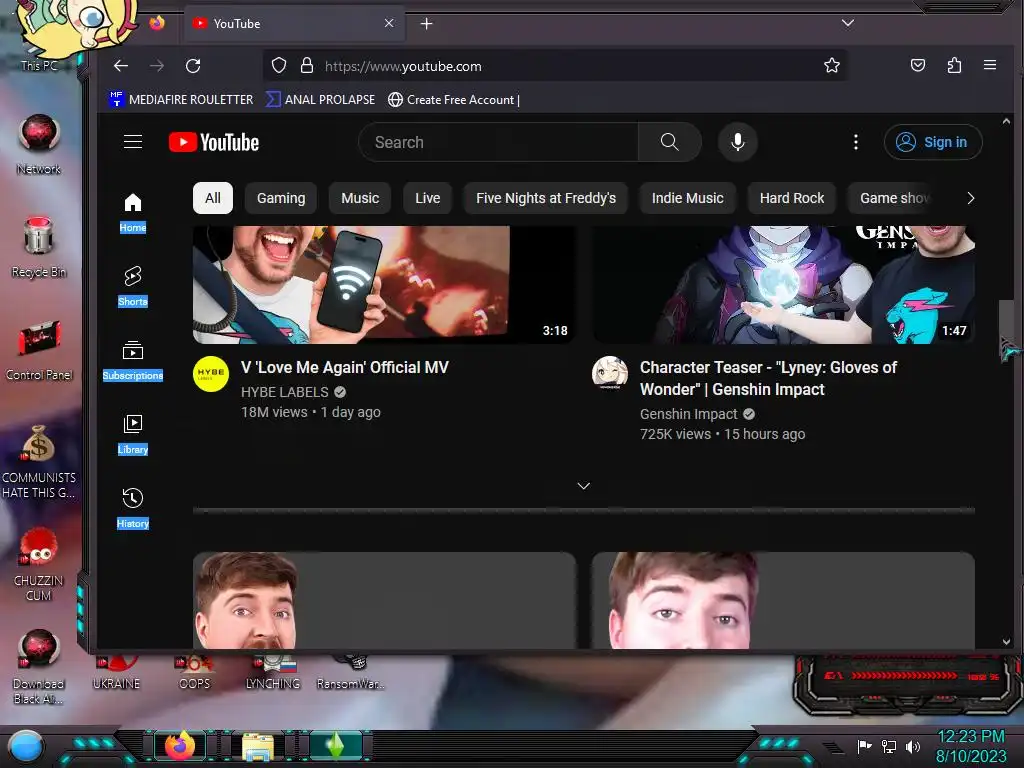Viewport: 1024px width, 768px height.
Task: Open File Explorer from taskbar
Action: 258,747
